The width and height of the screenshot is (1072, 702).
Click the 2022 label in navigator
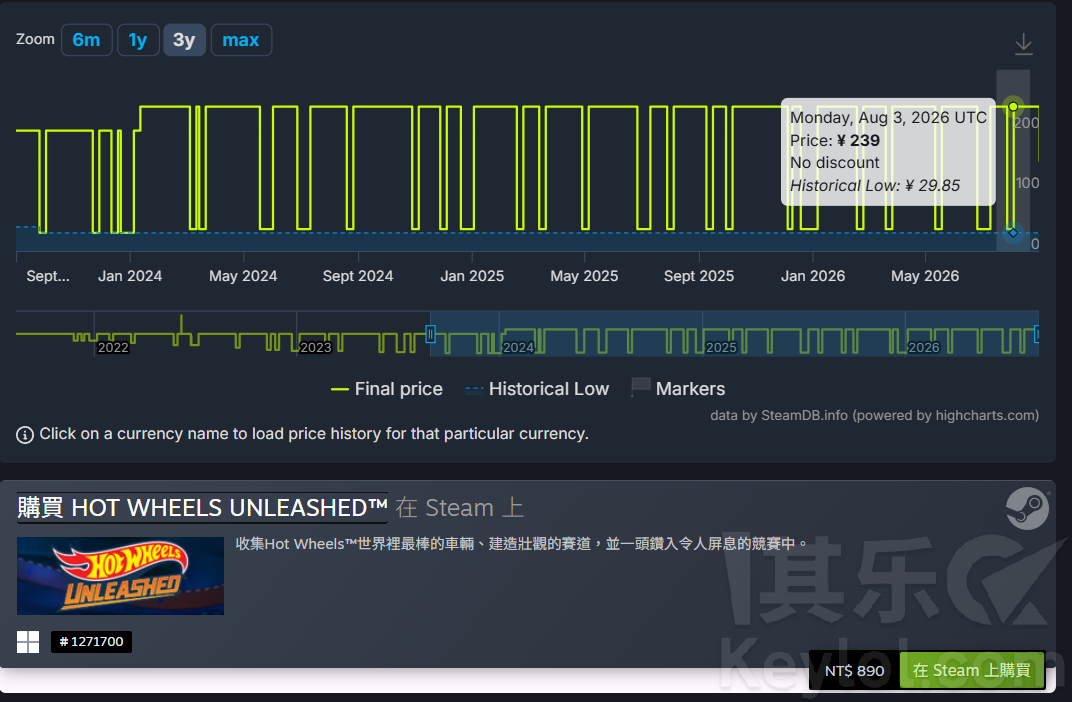pos(113,347)
